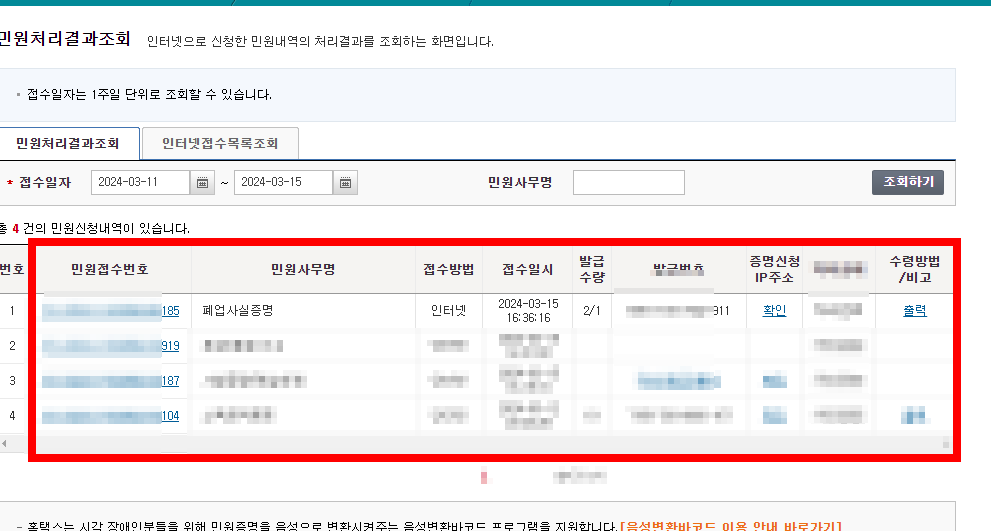Click the 2/1 quantity cell
This screenshot has height=531, width=991.
[592, 310]
